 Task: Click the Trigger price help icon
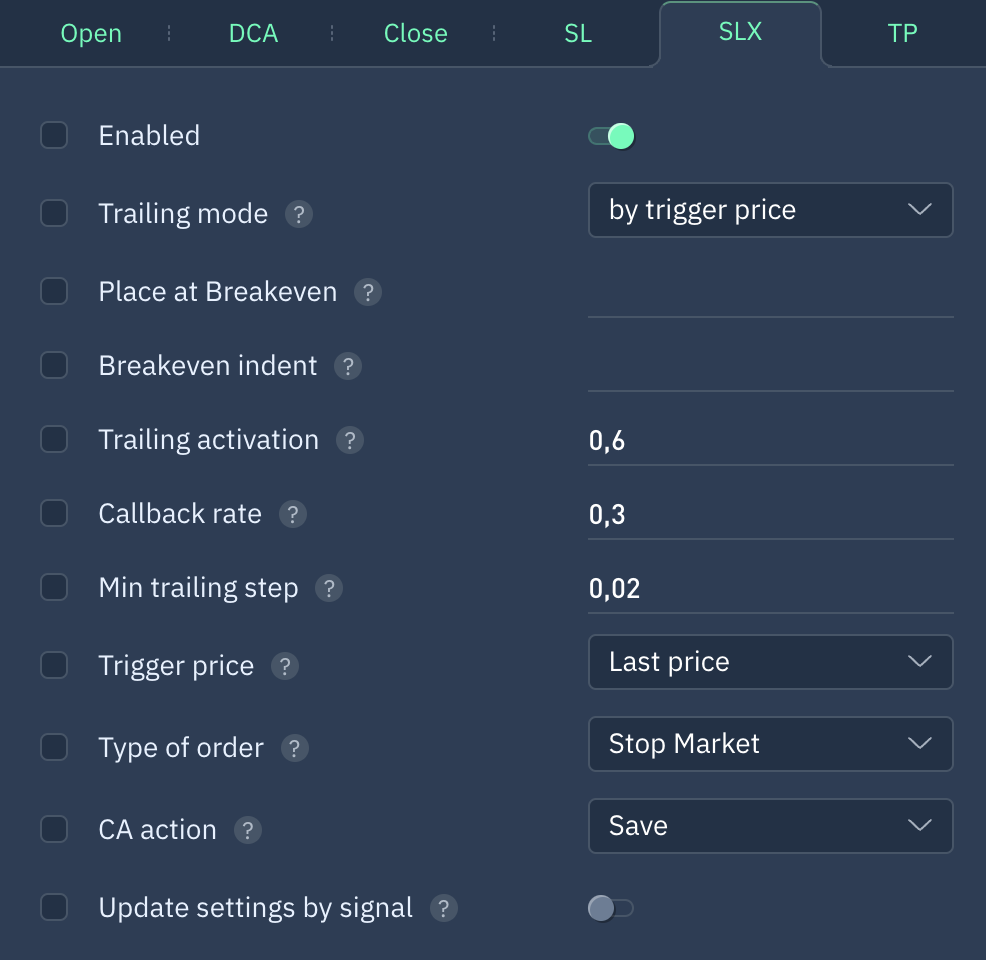(x=285, y=666)
